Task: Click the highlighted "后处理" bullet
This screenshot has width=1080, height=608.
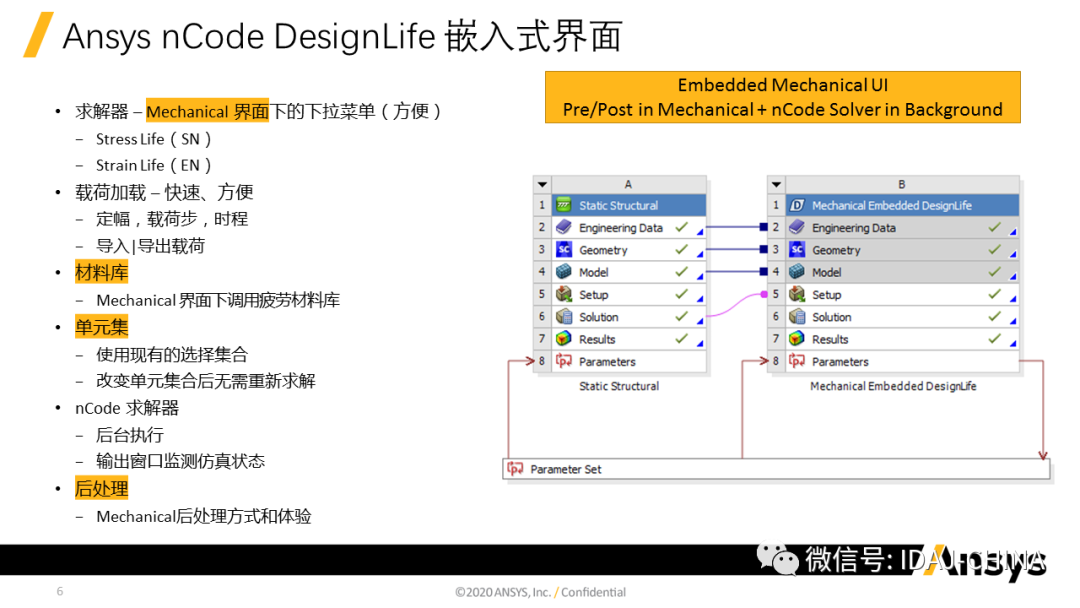Action: pyautogui.click(x=101, y=489)
